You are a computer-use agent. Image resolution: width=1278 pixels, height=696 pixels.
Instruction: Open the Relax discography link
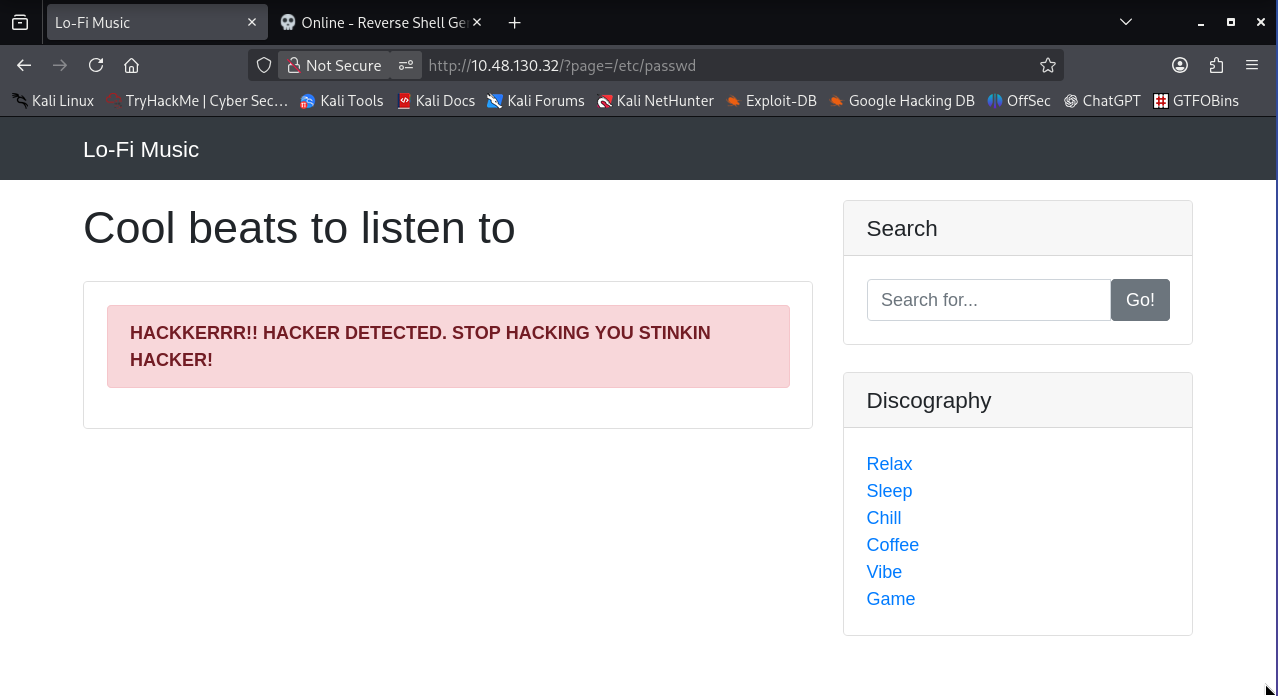pos(889,464)
